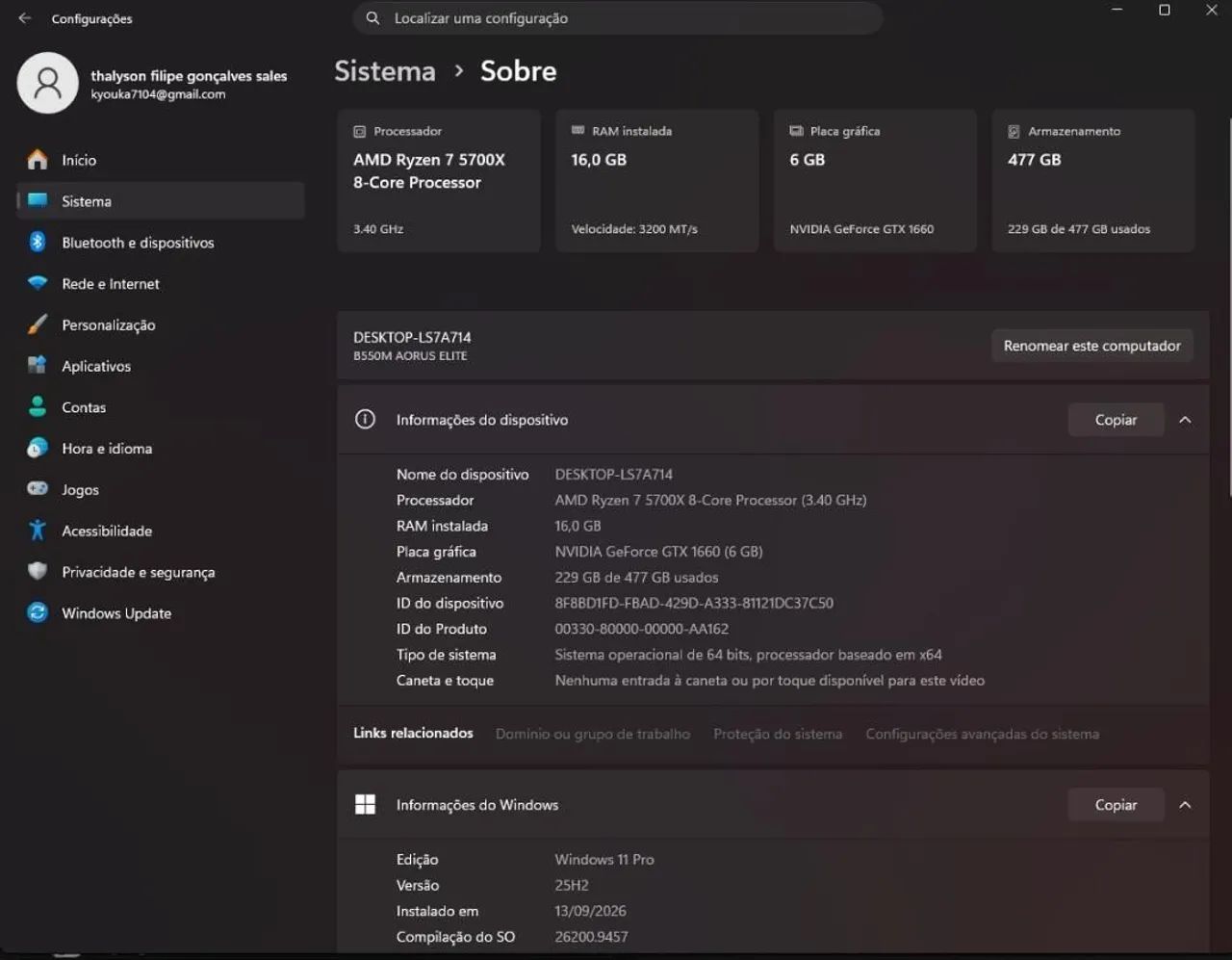Click the kyouka7104@gmail.com account email

tap(158, 94)
